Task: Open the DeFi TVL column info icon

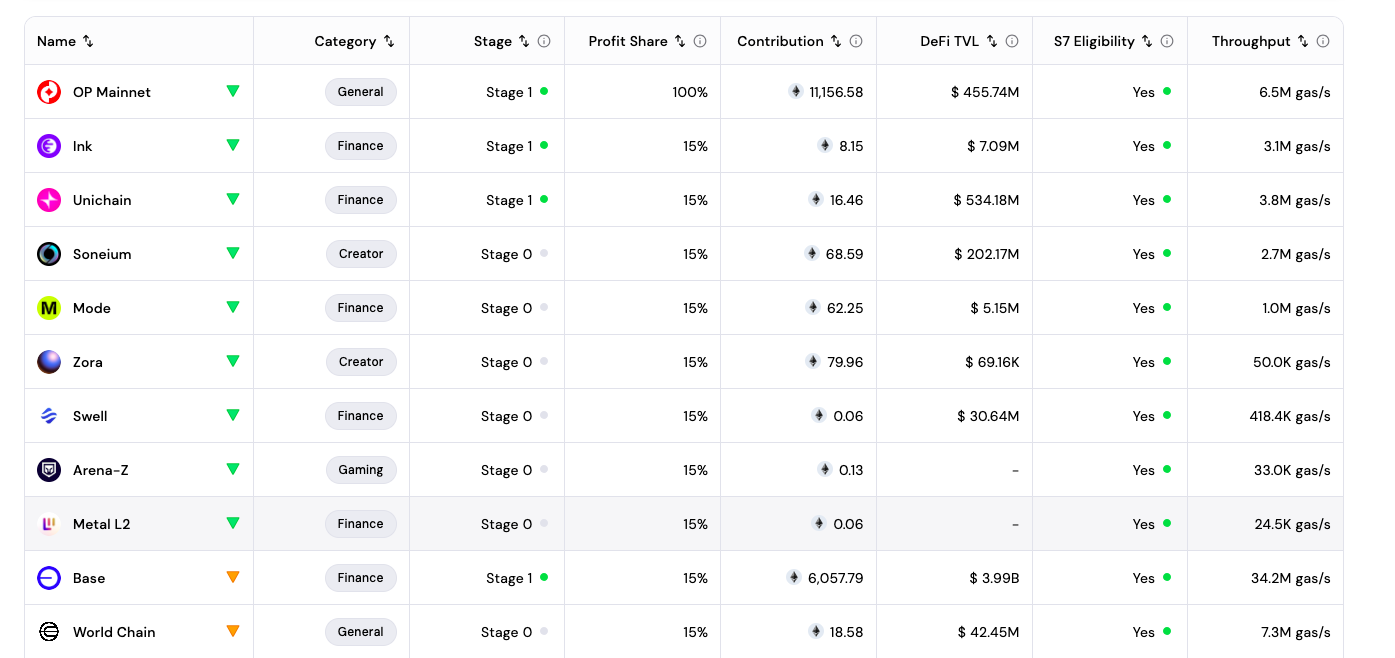Action: point(1012,41)
